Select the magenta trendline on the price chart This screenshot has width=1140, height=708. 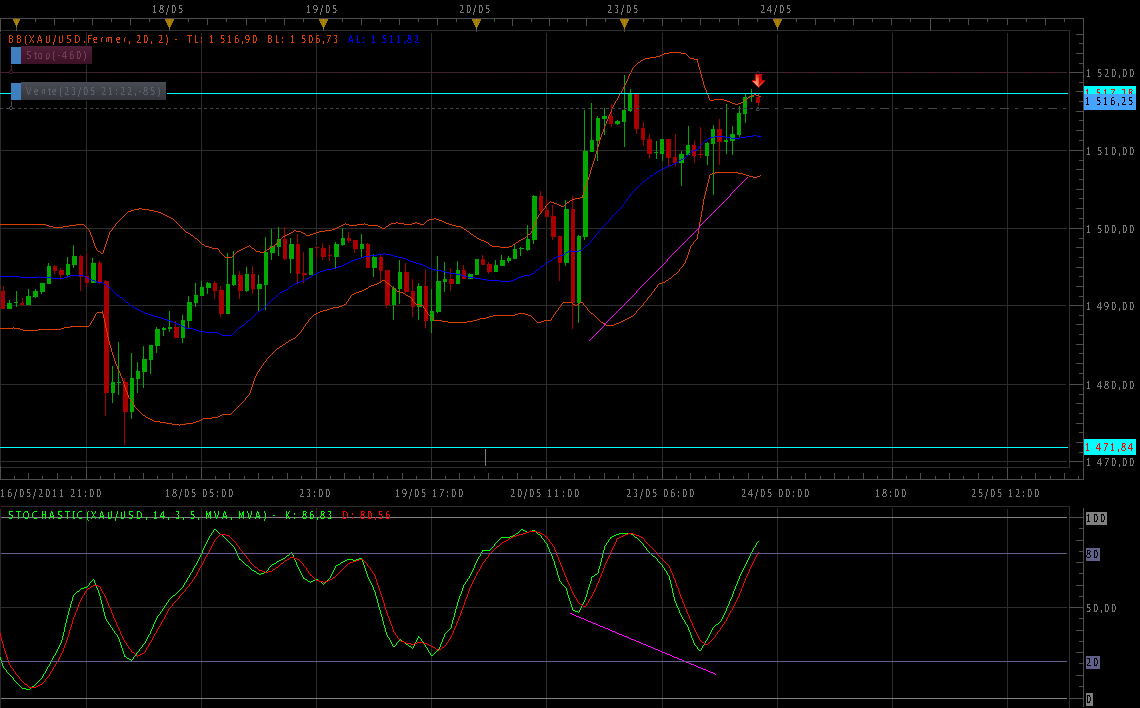[x=668, y=258]
